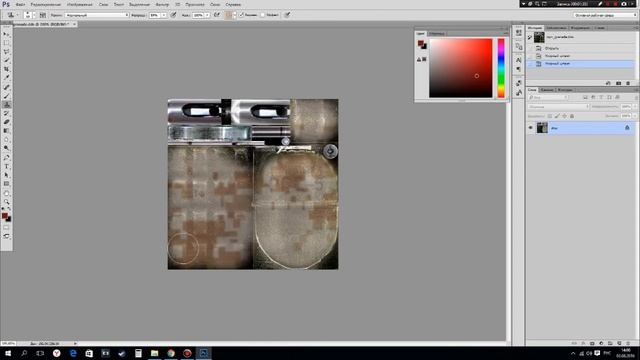Toggle pressure for opacity icon
Viewport: 640px width, 360px height.
click(x=173, y=15)
